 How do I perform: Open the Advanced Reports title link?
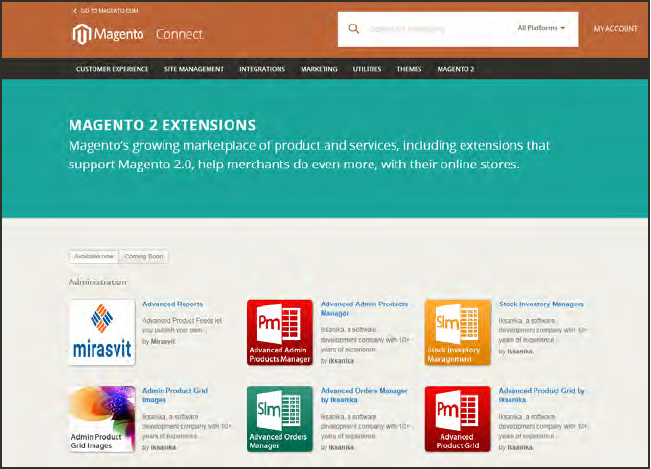tap(173, 304)
